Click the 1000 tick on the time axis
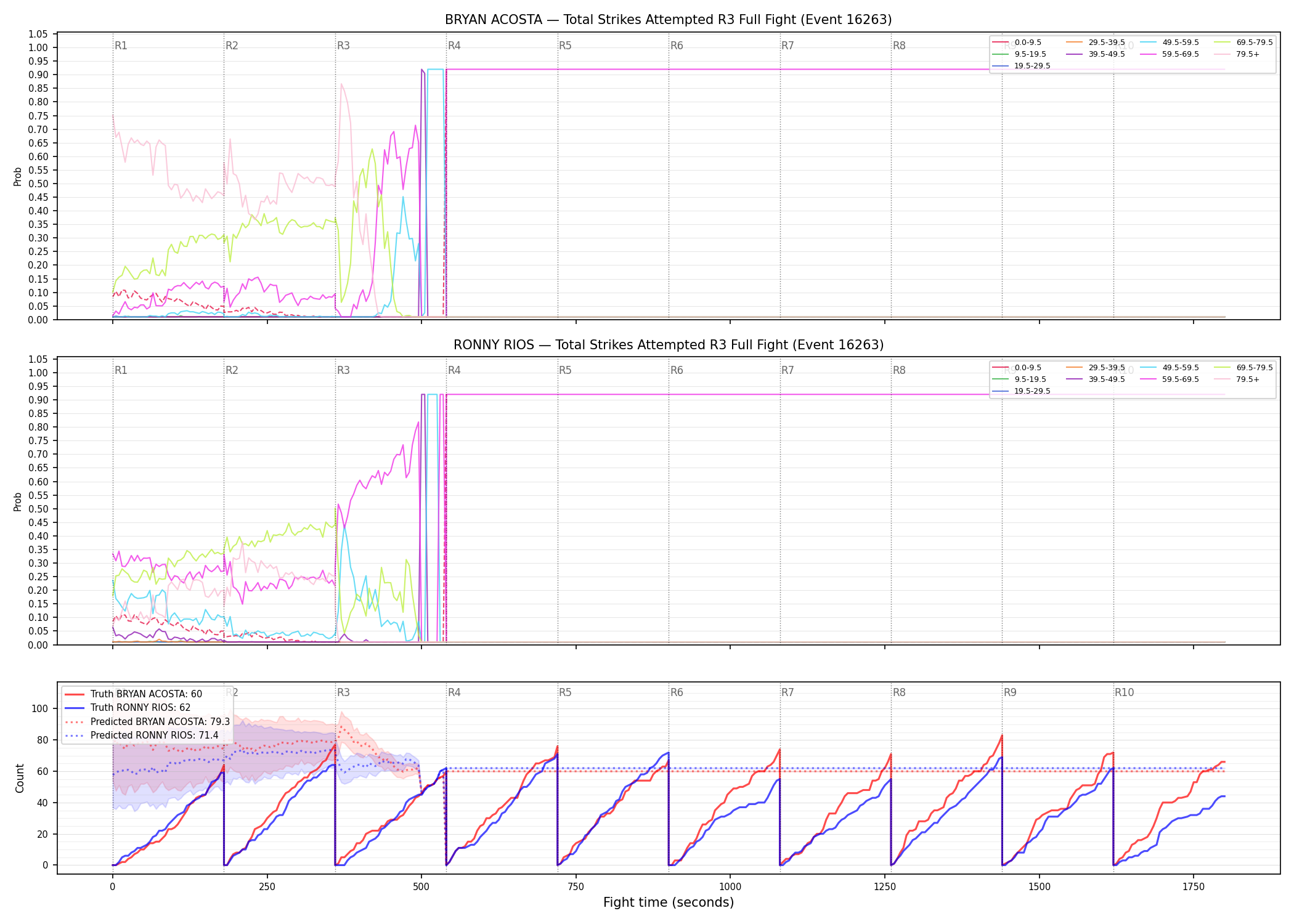The height and width of the screenshot is (924, 1294). [x=730, y=886]
